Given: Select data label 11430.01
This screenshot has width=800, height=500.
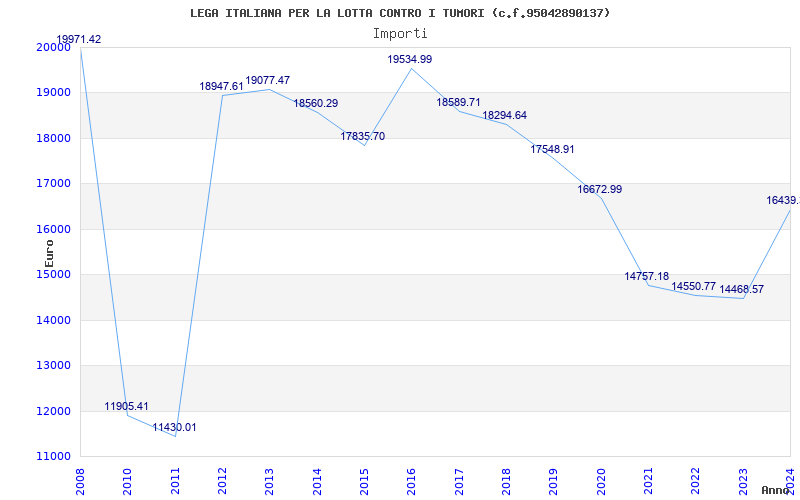Looking at the screenshot, I should click(x=174, y=427).
